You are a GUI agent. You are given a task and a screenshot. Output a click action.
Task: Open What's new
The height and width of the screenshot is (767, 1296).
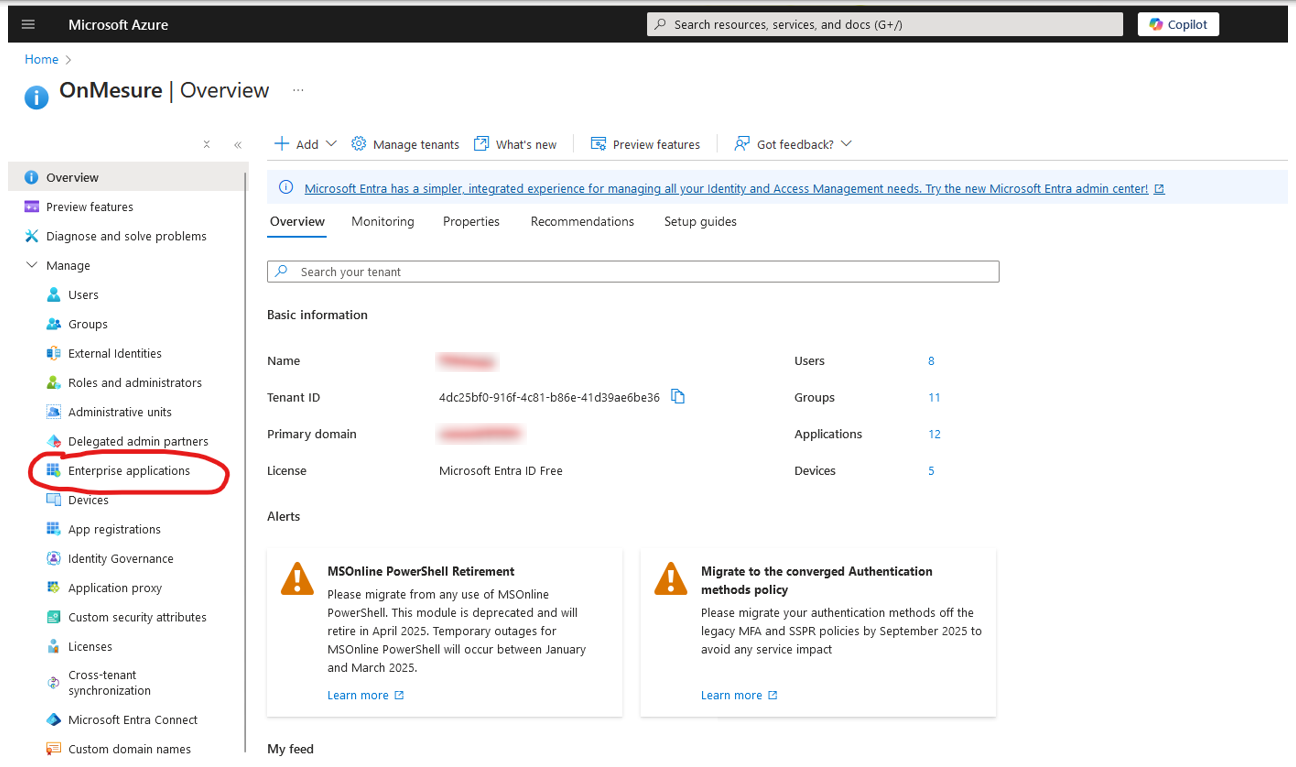pos(515,144)
